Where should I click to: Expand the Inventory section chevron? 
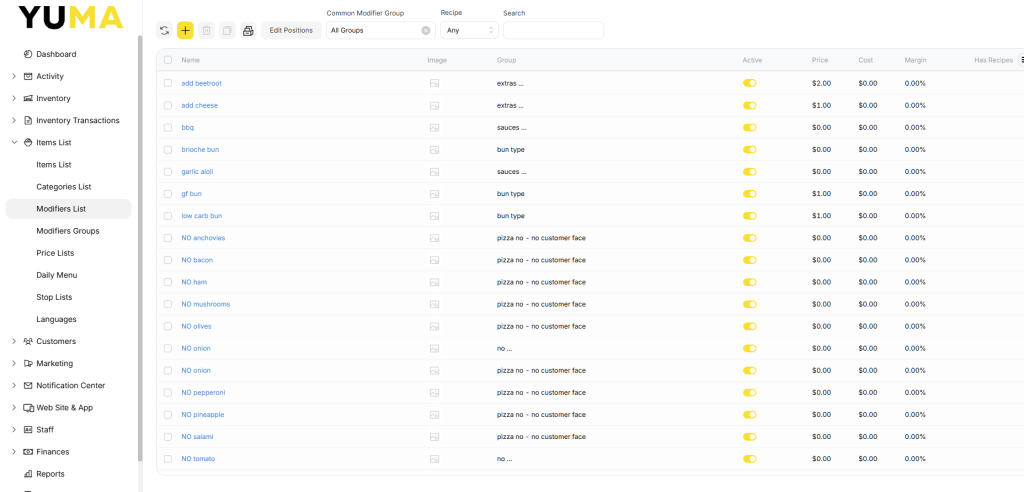click(x=14, y=98)
